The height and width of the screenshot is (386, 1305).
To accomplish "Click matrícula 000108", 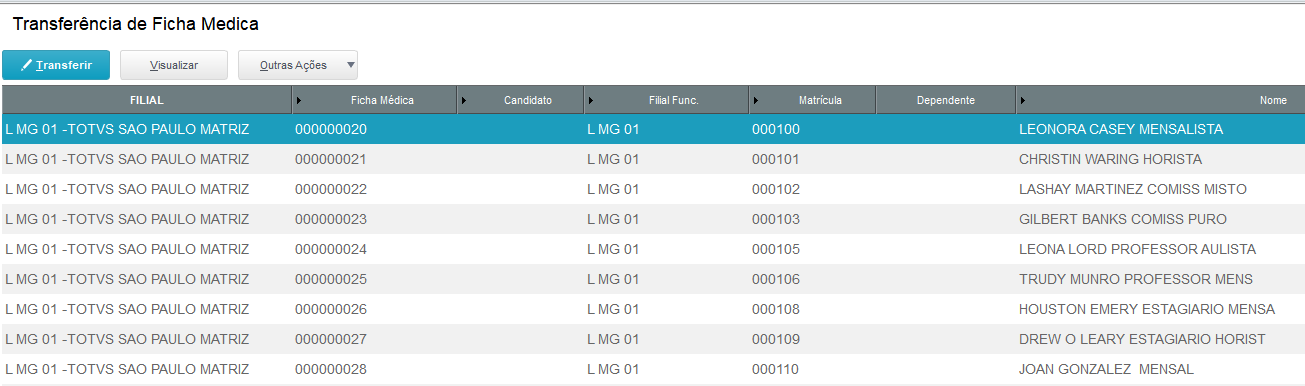I will tap(775, 309).
